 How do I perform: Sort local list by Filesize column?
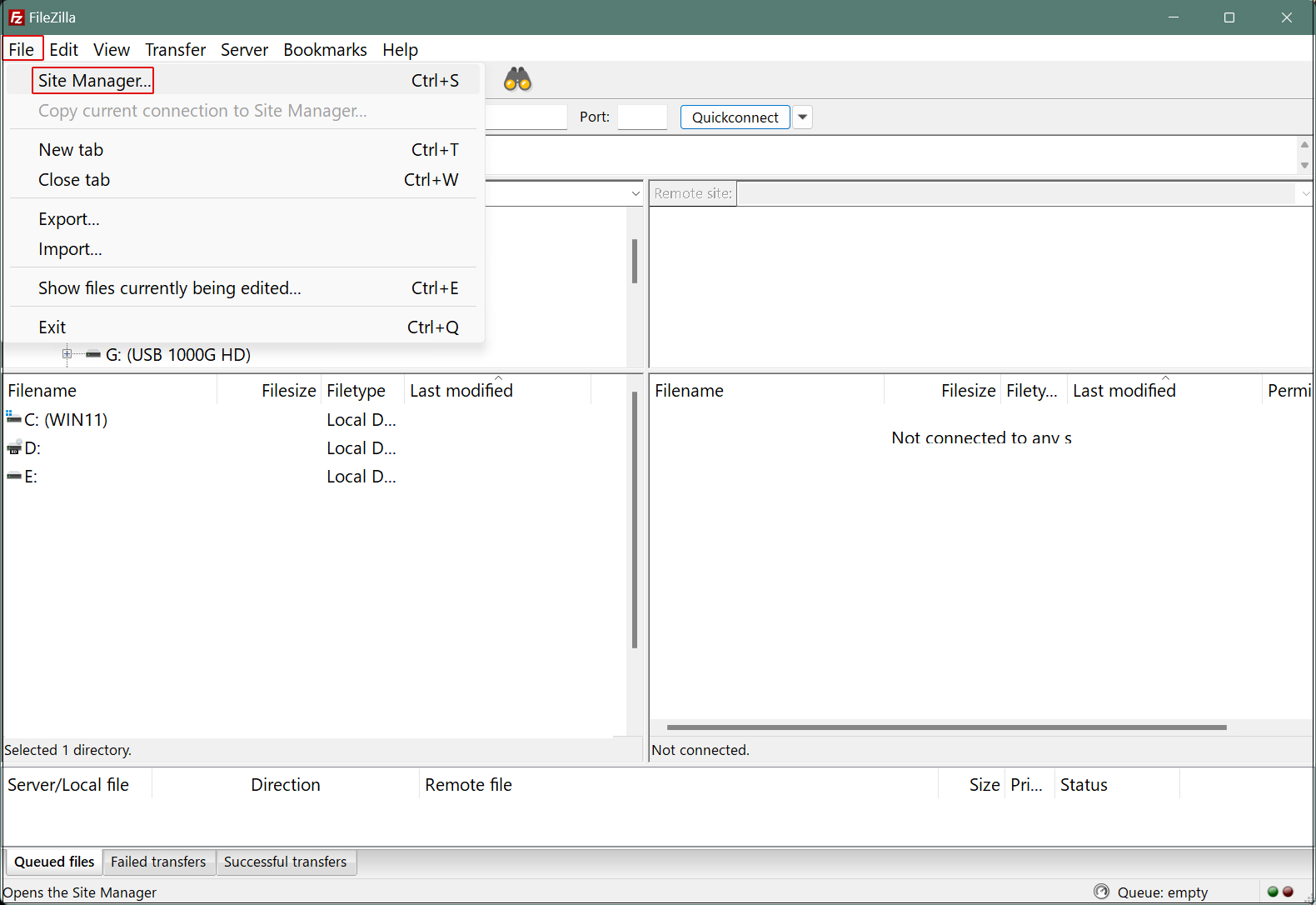[x=269, y=391]
